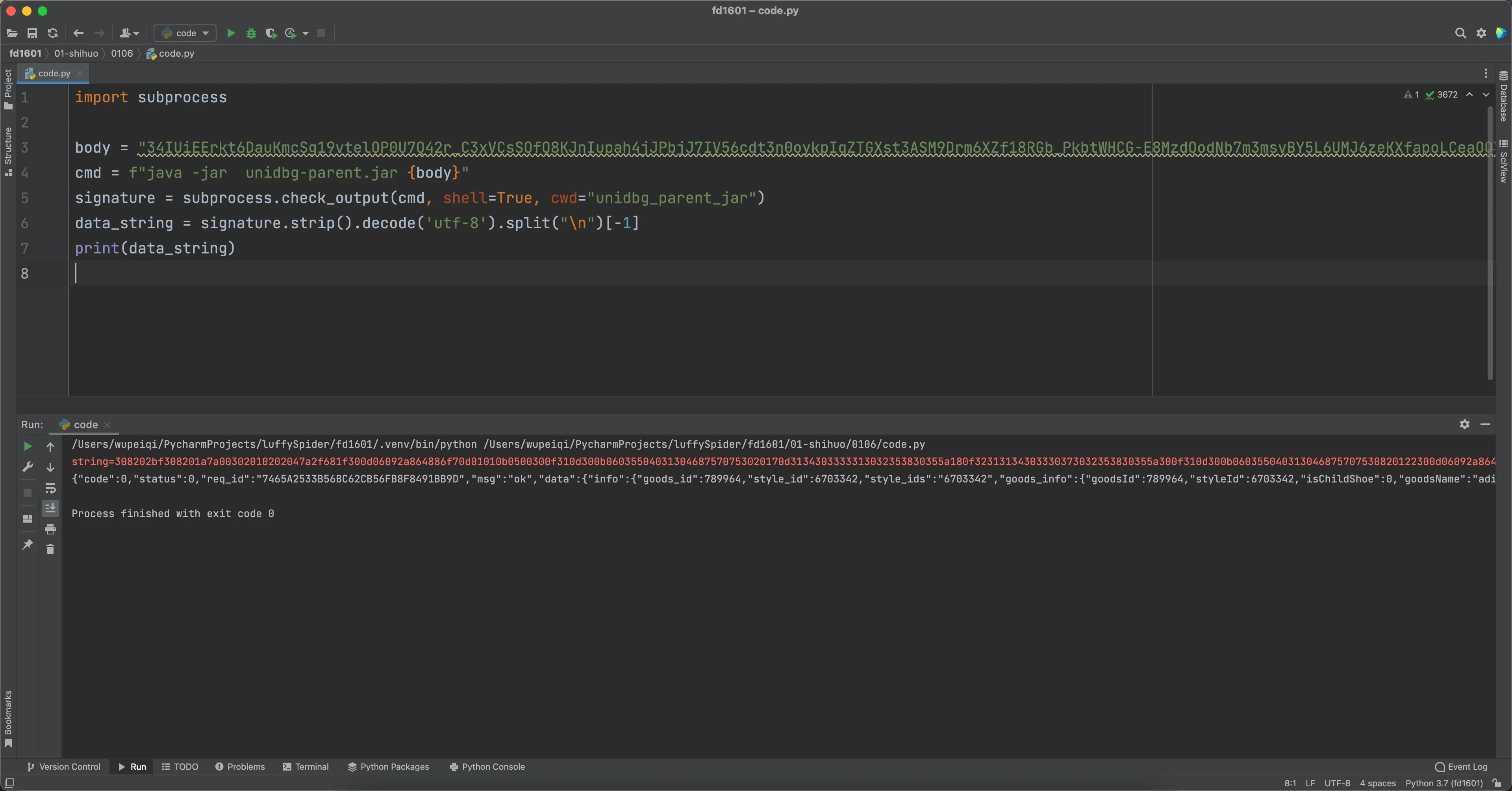Open IDE settings gear in top toolbar
1512x791 pixels.
click(x=1481, y=33)
